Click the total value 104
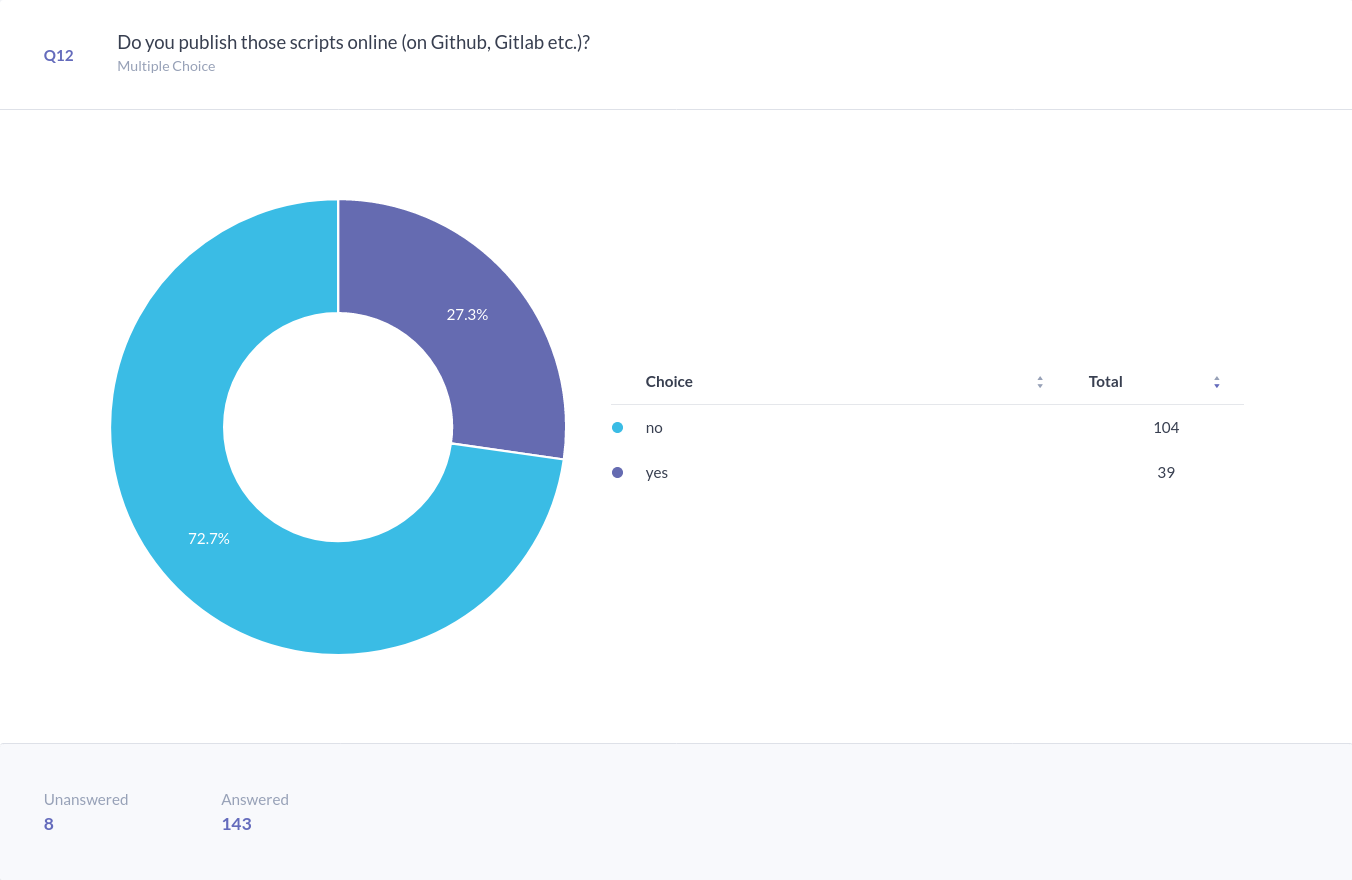1352x880 pixels. pos(1166,428)
